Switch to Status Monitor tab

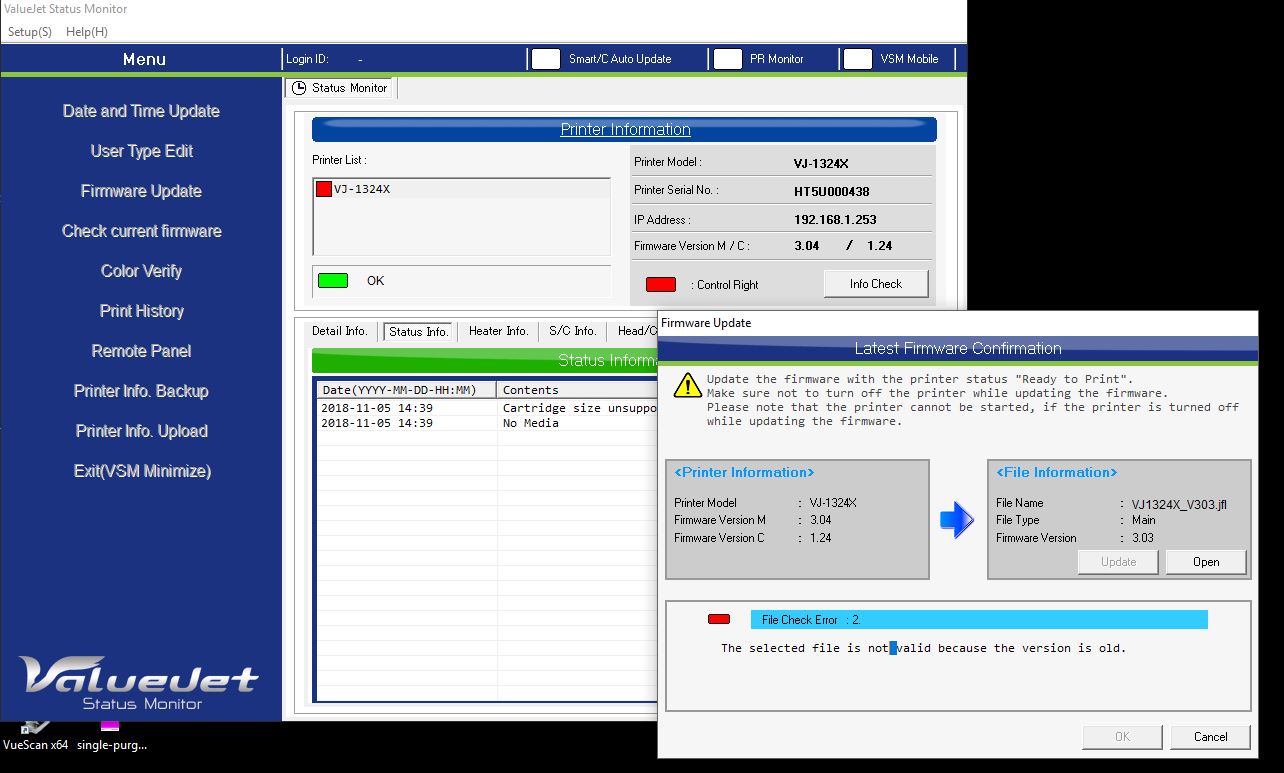(340, 88)
